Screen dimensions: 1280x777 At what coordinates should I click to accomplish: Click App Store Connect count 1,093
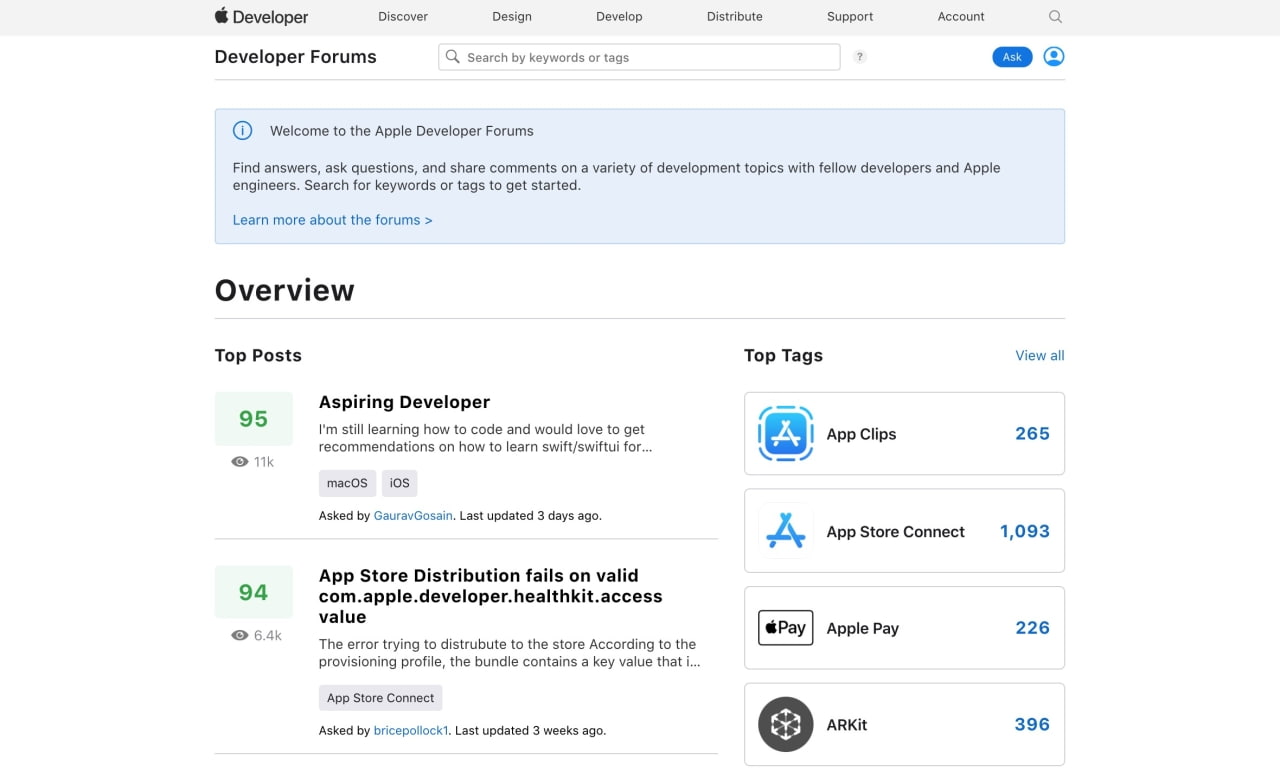pos(1025,531)
